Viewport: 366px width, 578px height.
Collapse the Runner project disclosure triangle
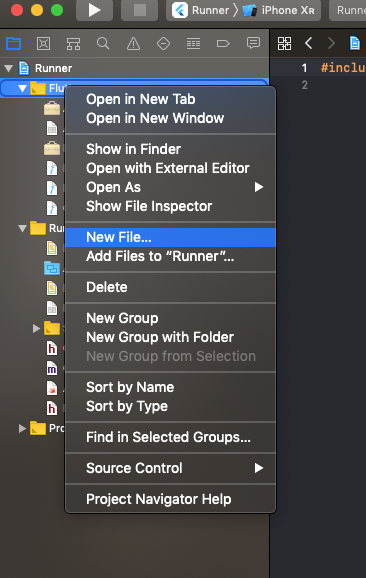8,68
